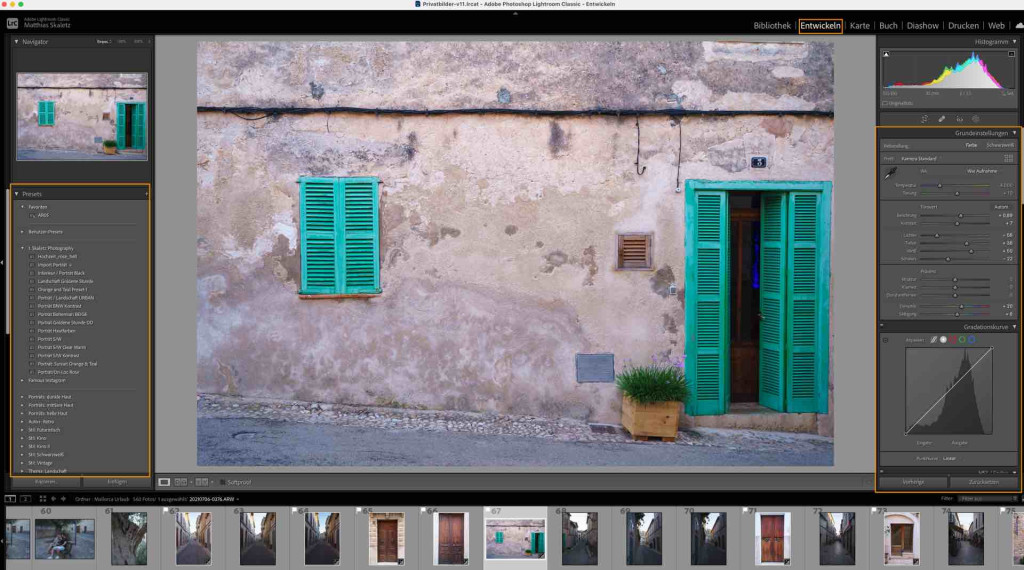Switch to the Karte module
The height and width of the screenshot is (570, 1024).
tap(859, 25)
